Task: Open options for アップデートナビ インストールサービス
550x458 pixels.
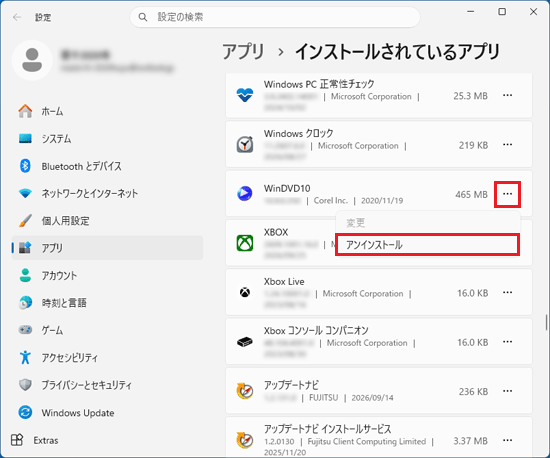Action: [x=507, y=440]
